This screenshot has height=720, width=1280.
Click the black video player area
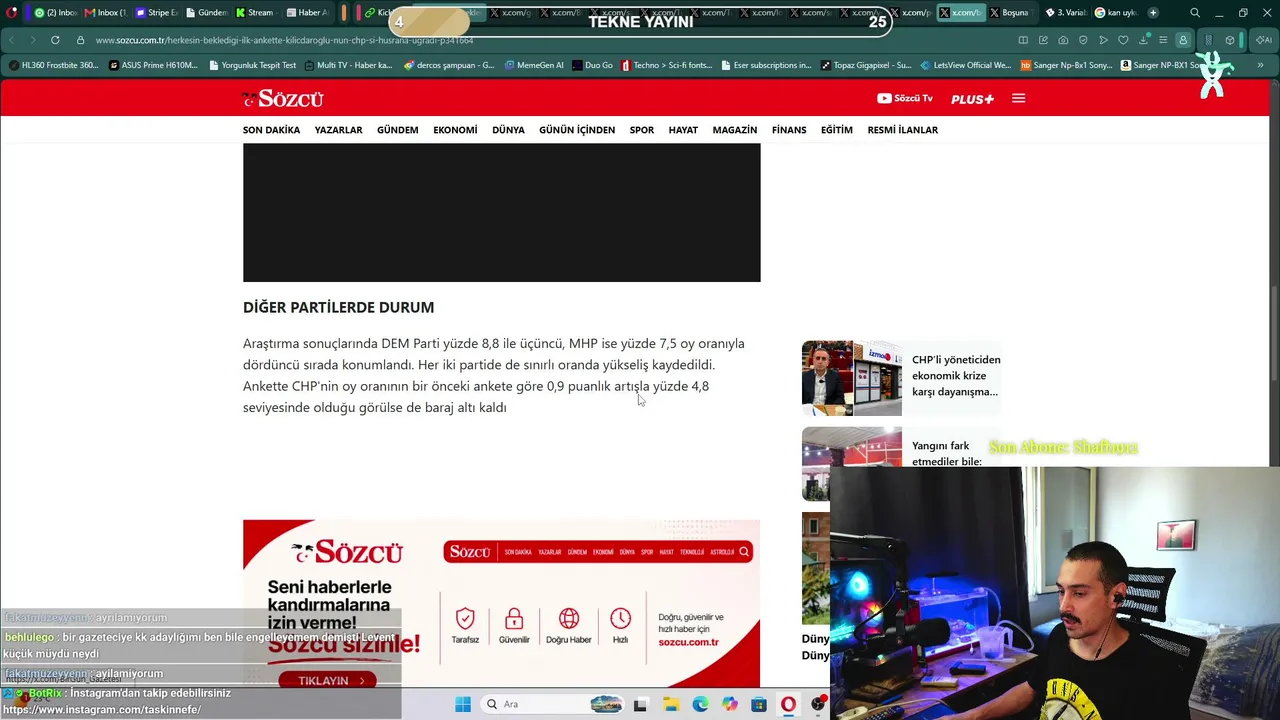(501, 212)
